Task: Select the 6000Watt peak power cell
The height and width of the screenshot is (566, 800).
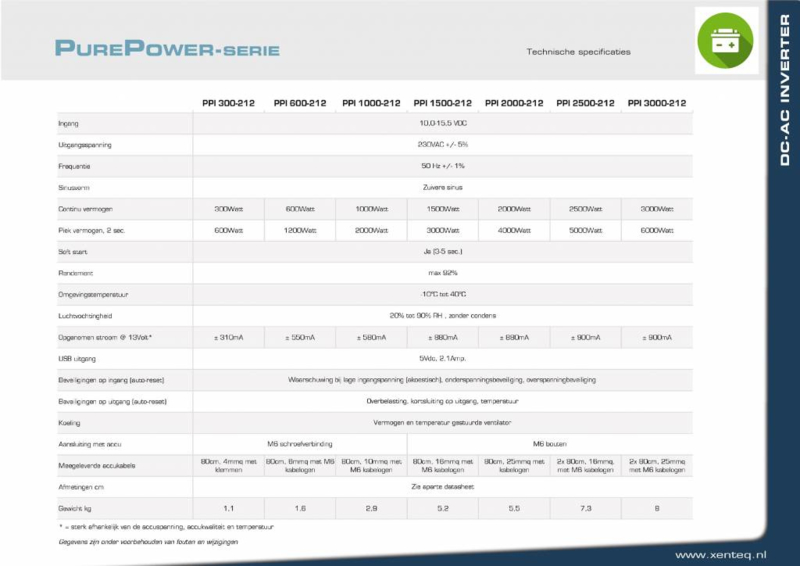Action: (657, 230)
